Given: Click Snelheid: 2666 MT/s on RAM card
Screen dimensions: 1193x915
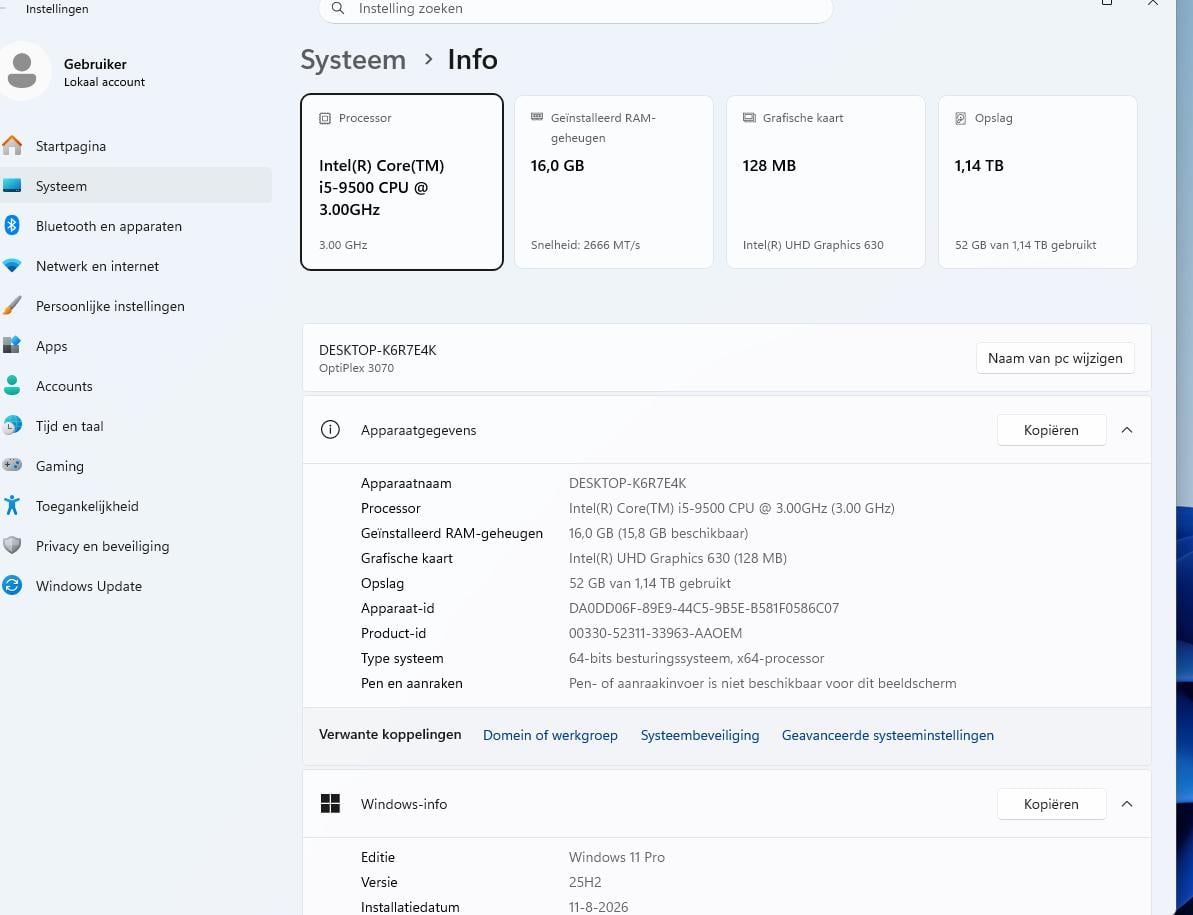Looking at the screenshot, I should [585, 245].
